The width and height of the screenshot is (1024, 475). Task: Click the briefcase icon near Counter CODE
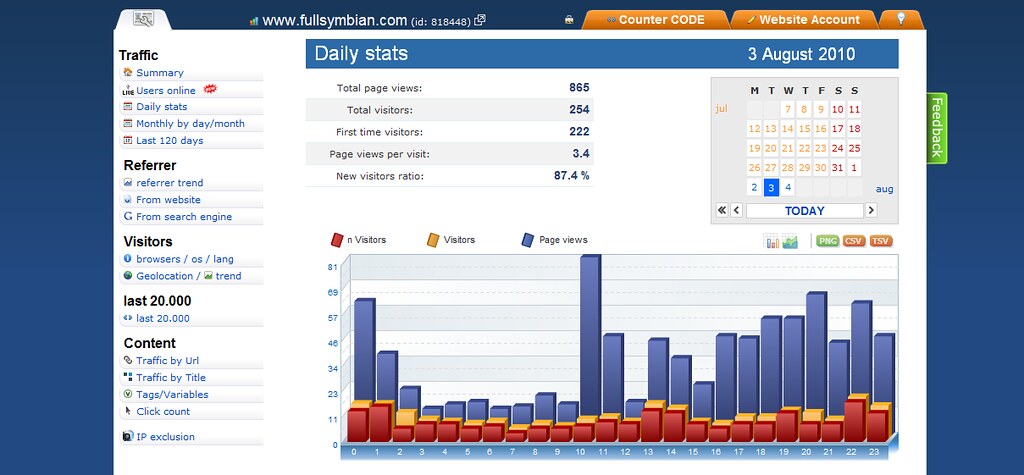[569, 20]
